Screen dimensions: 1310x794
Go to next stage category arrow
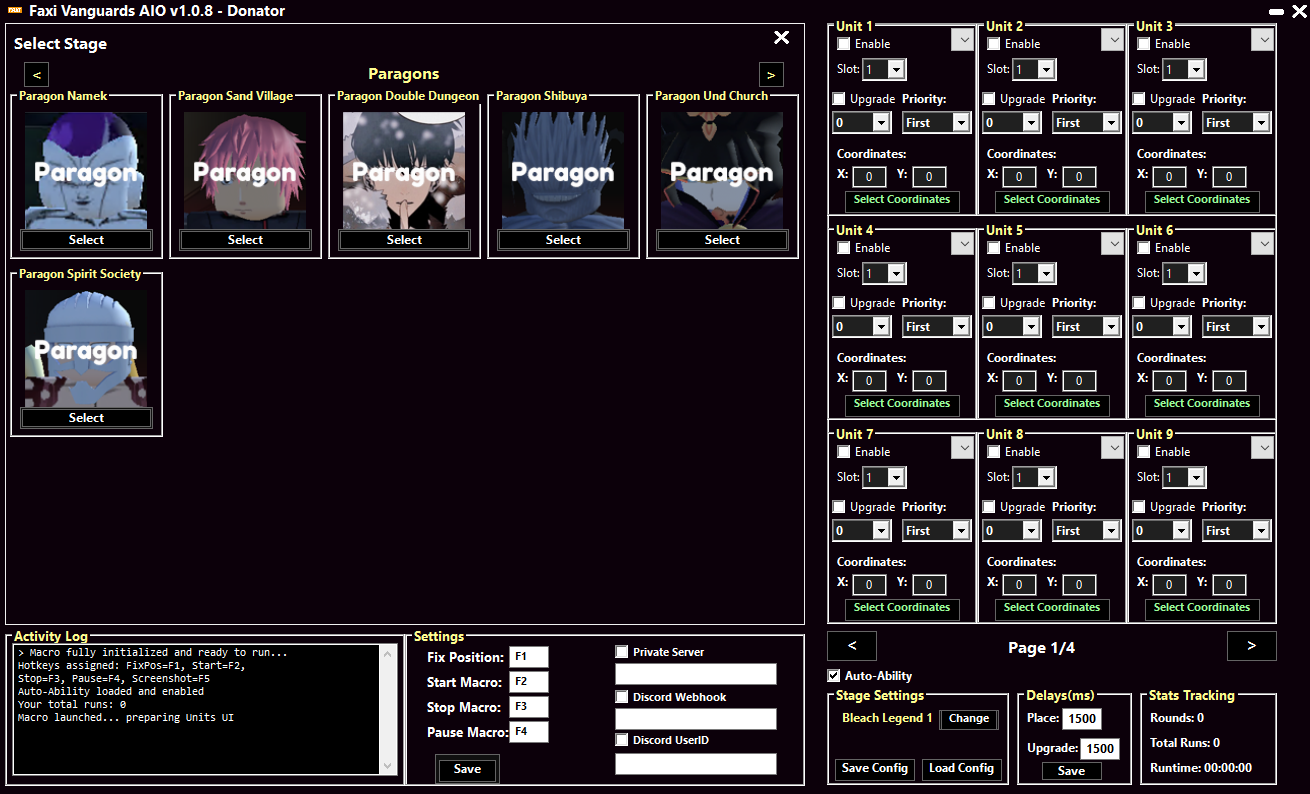[771, 74]
